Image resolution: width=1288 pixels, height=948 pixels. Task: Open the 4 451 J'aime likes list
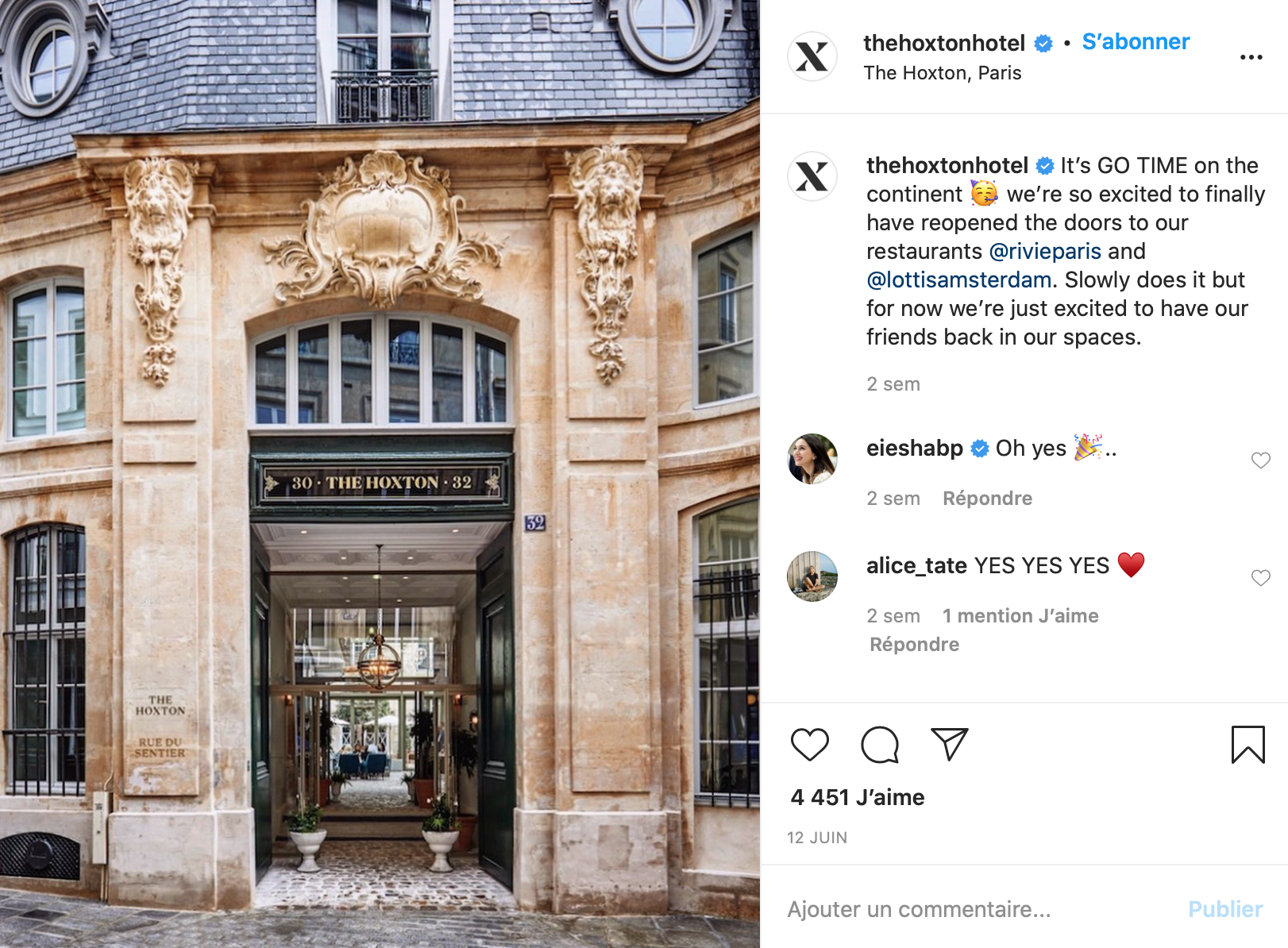(858, 798)
